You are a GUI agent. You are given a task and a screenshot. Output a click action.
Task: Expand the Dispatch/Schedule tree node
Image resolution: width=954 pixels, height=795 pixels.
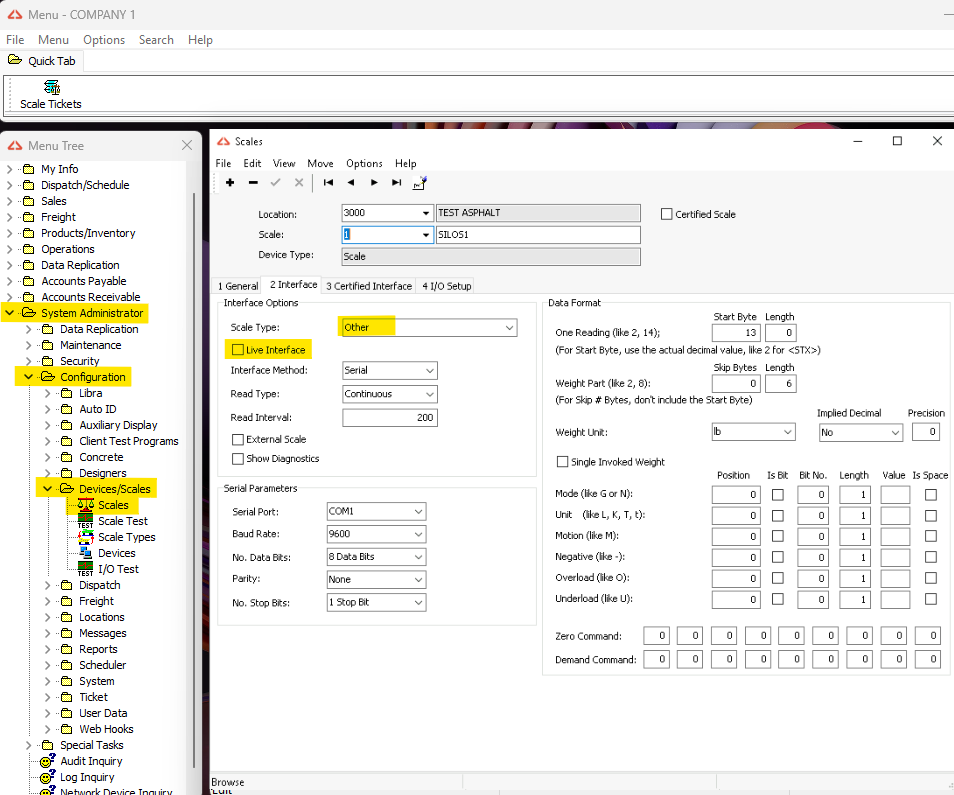coord(10,185)
